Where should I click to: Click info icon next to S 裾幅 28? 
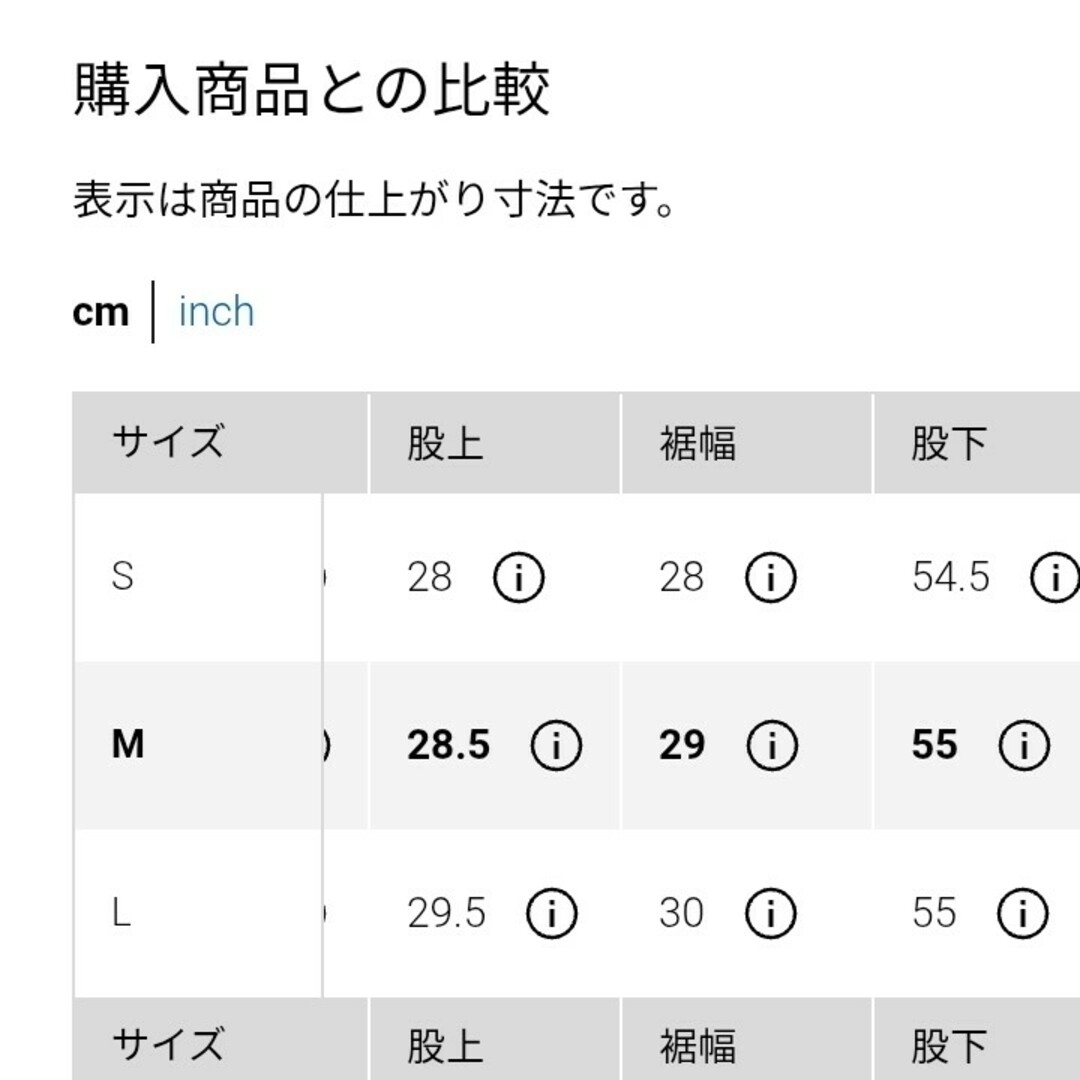(771, 577)
